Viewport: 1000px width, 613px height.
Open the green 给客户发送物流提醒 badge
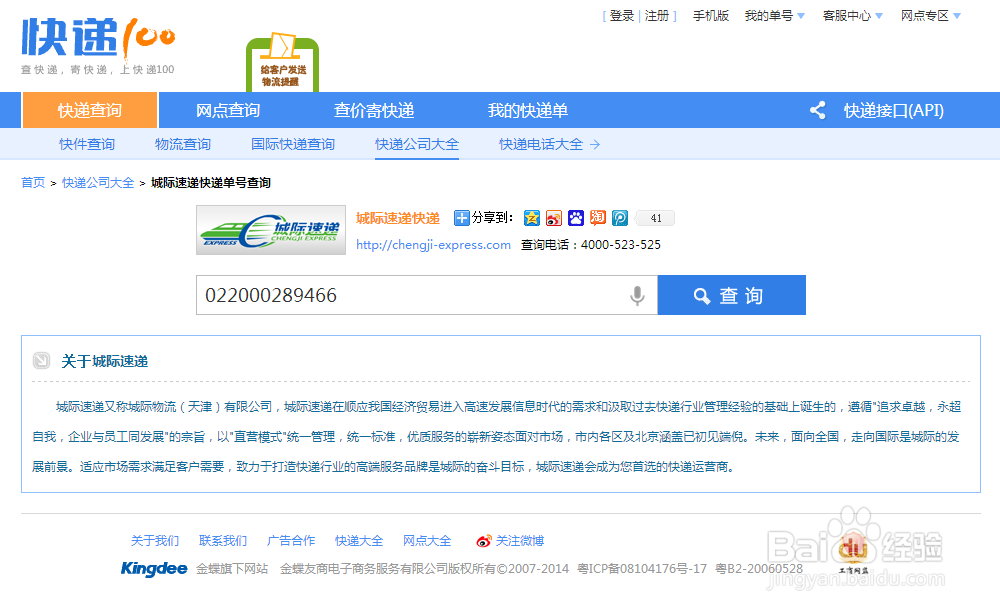(x=283, y=63)
